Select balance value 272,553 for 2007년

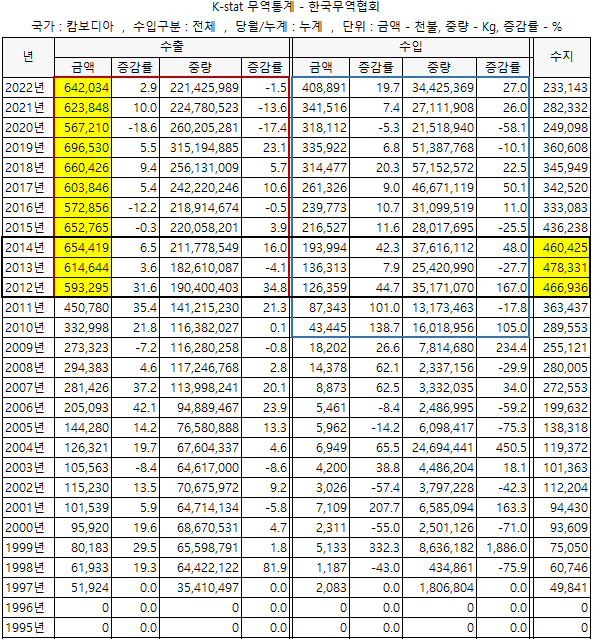[562, 387]
